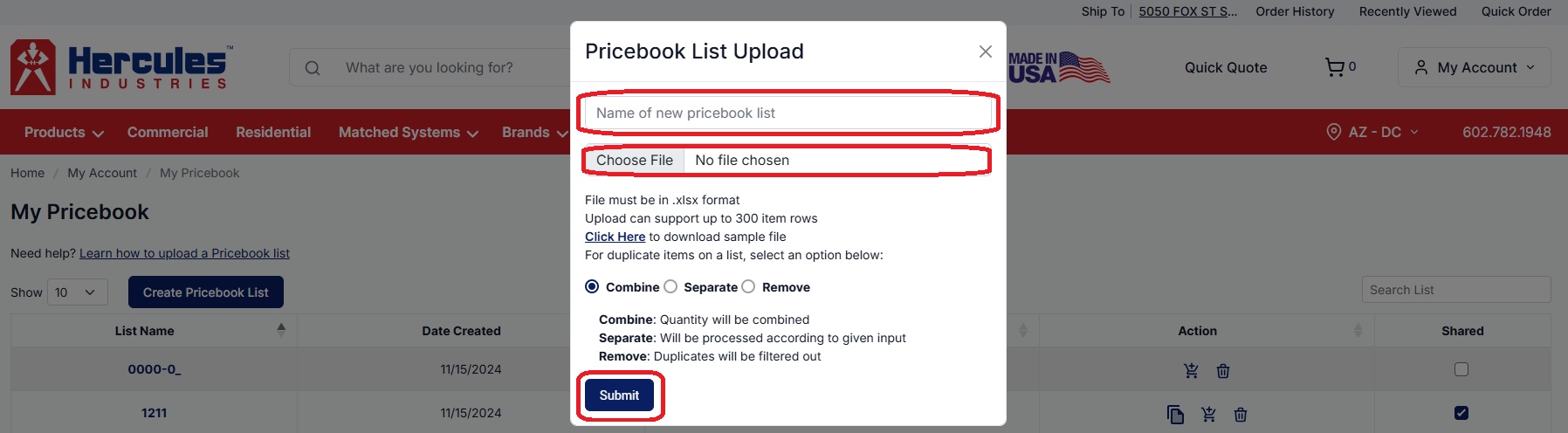Image resolution: width=1568 pixels, height=433 pixels.
Task: Open the Show entries count dropdown
Action: click(x=77, y=292)
